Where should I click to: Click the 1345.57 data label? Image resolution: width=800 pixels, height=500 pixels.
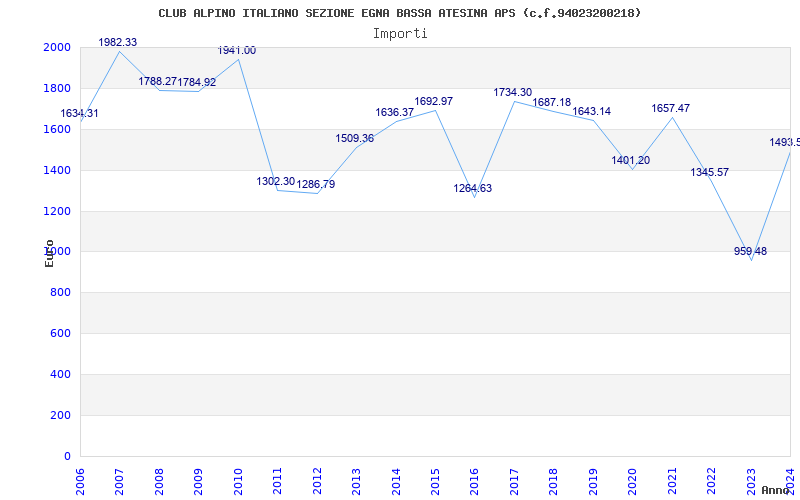710,172
